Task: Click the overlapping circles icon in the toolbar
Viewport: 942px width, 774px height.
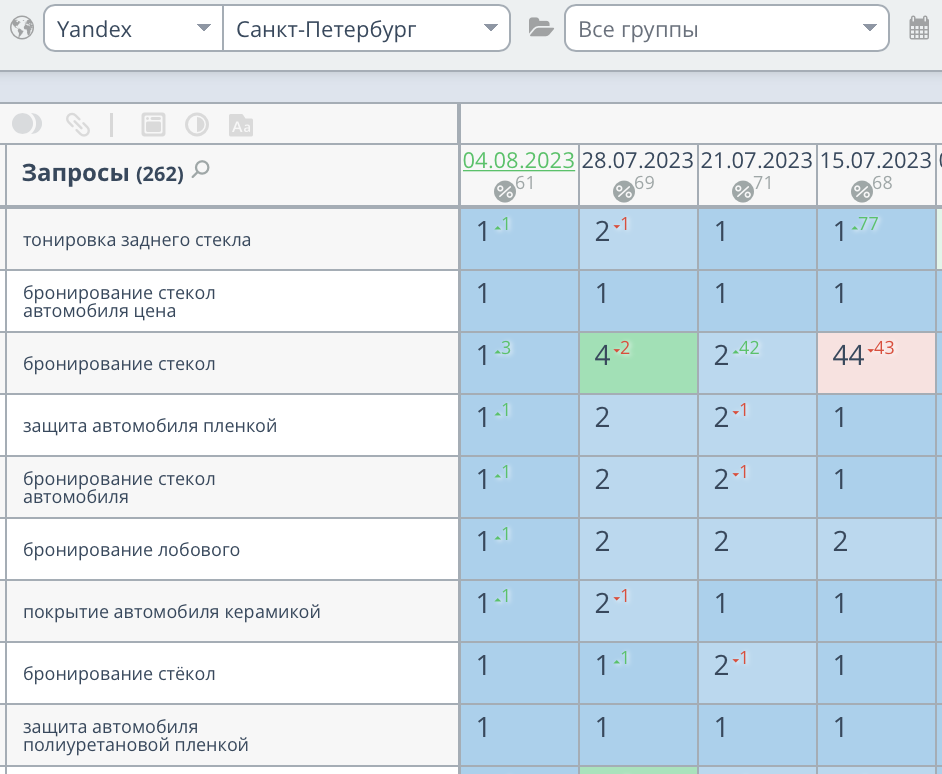Action: point(27,124)
